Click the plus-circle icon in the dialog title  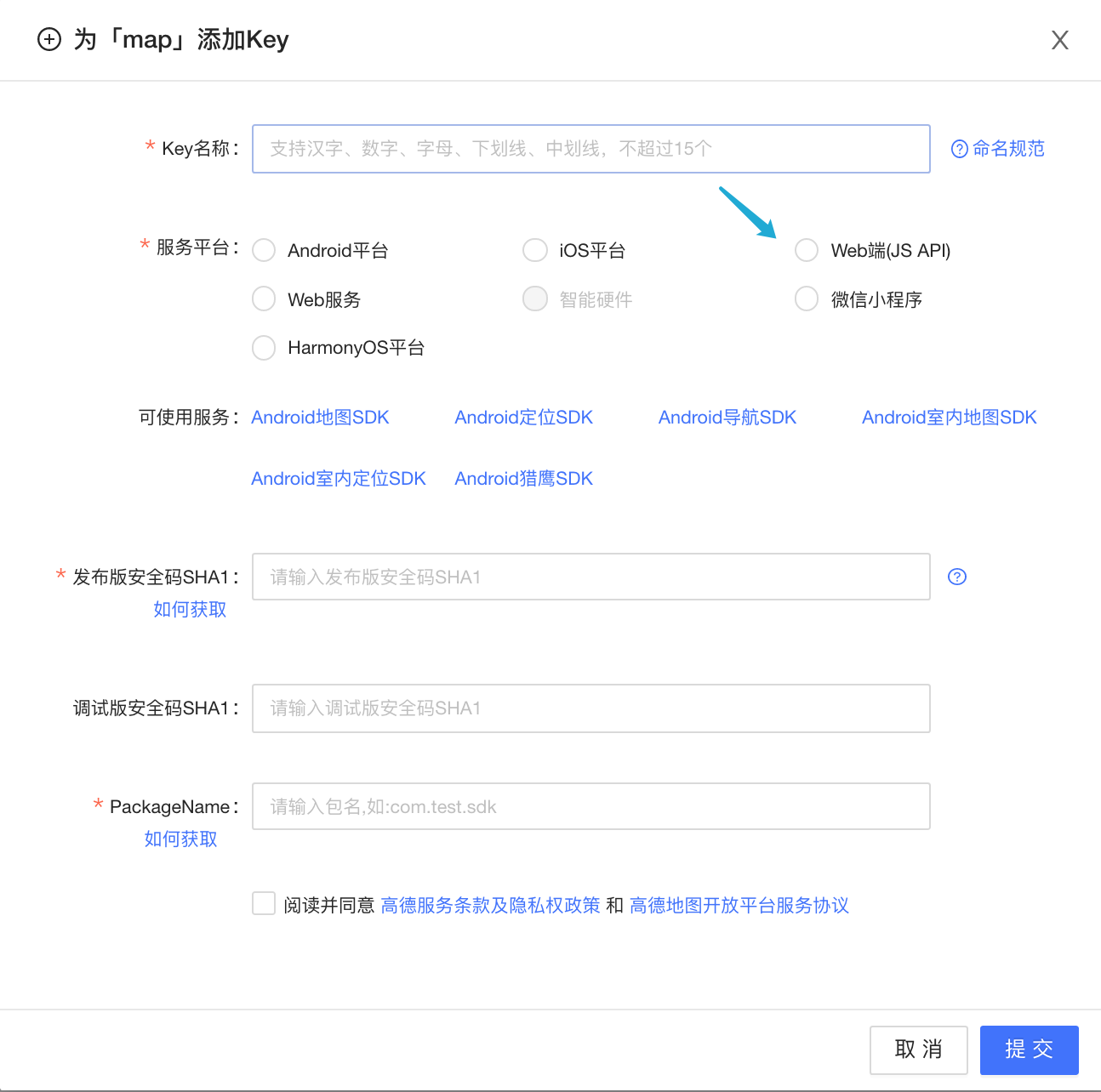coord(48,39)
